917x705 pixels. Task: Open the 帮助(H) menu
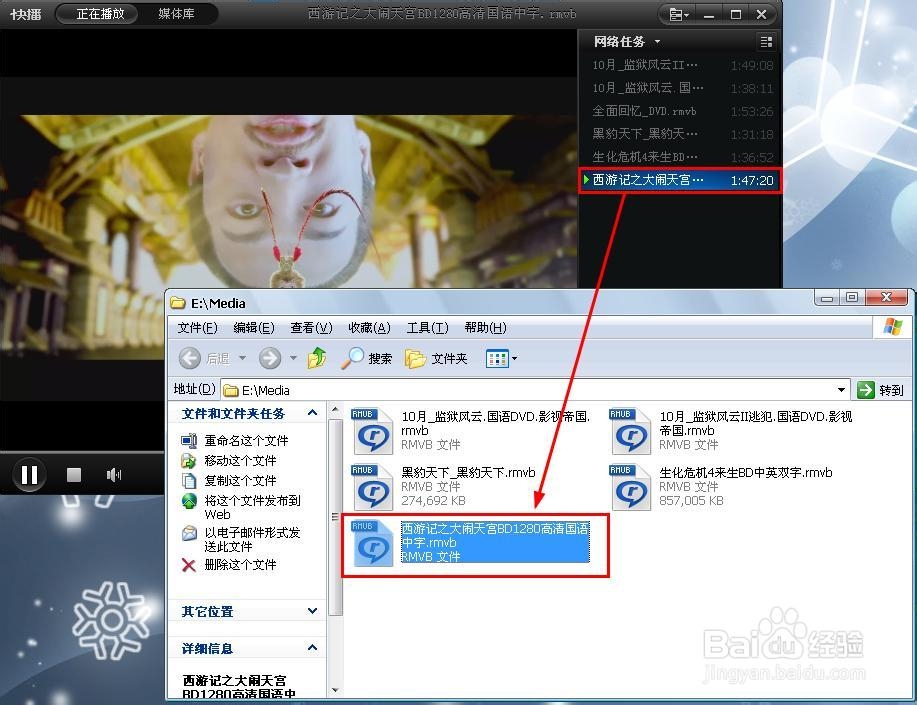[485, 328]
